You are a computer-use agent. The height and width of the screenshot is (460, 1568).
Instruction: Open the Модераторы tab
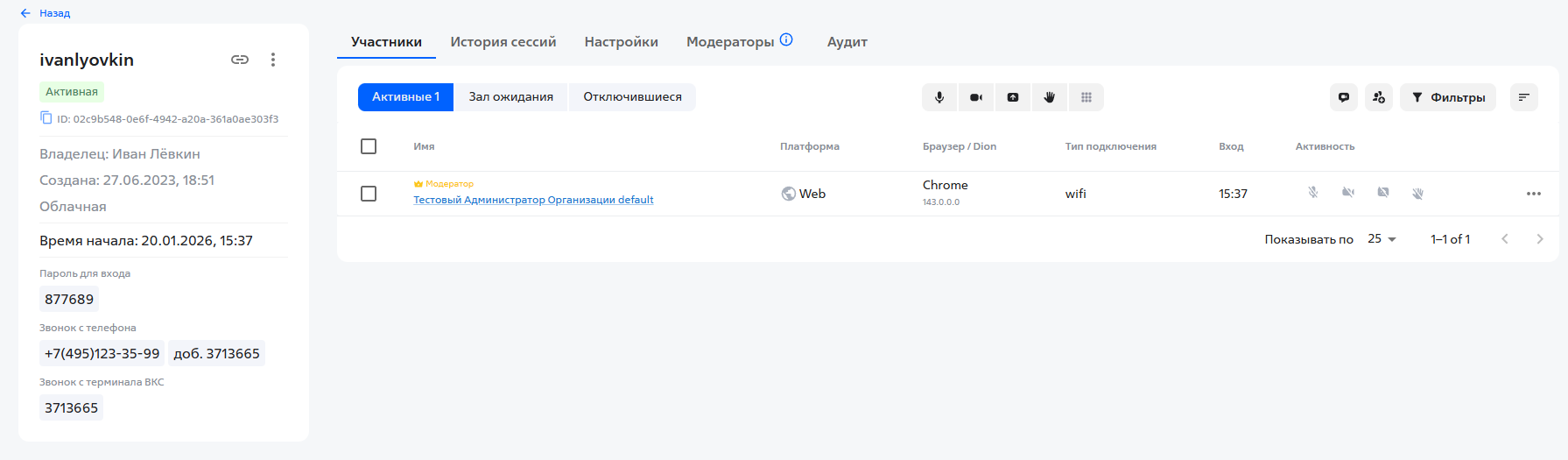click(730, 42)
